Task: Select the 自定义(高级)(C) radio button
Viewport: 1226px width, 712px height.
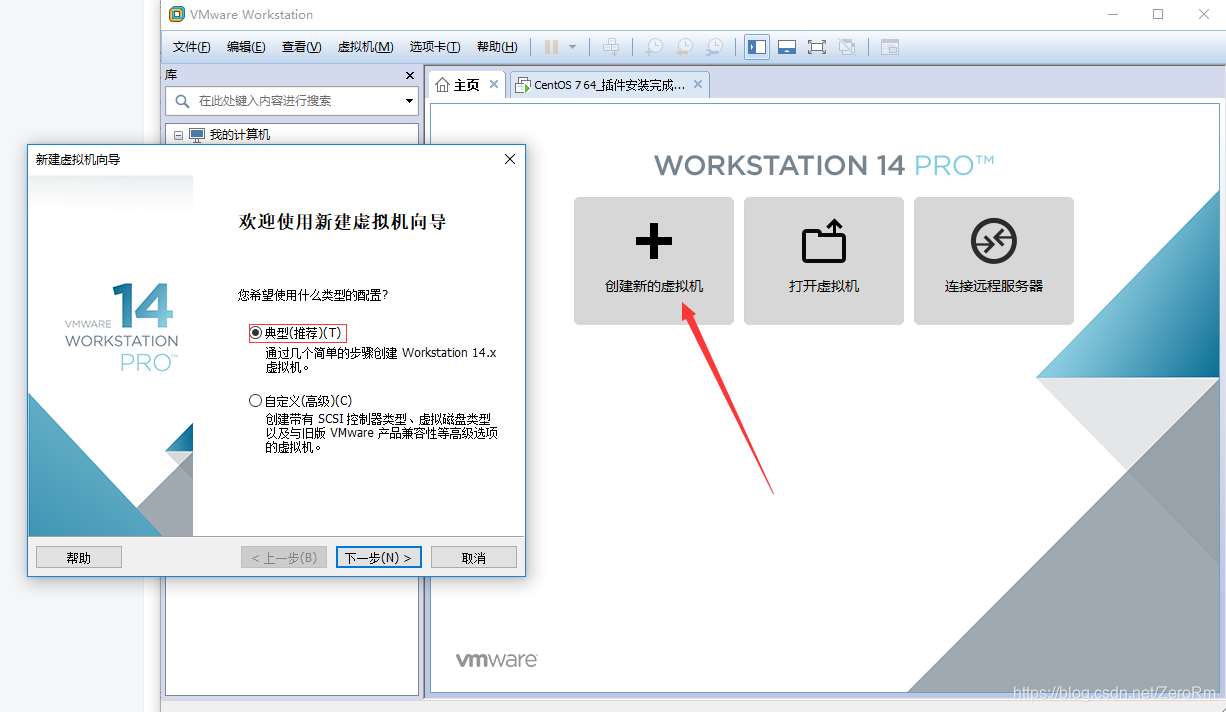Action: point(256,401)
